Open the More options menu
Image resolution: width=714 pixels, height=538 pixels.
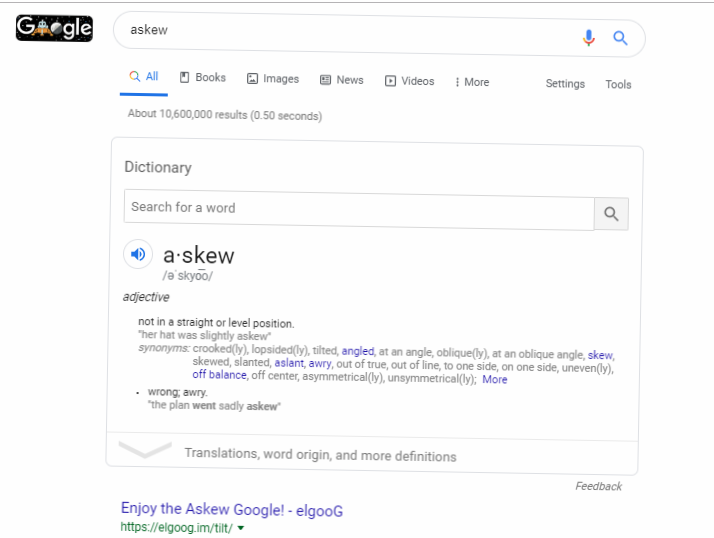tap(472, 82)
